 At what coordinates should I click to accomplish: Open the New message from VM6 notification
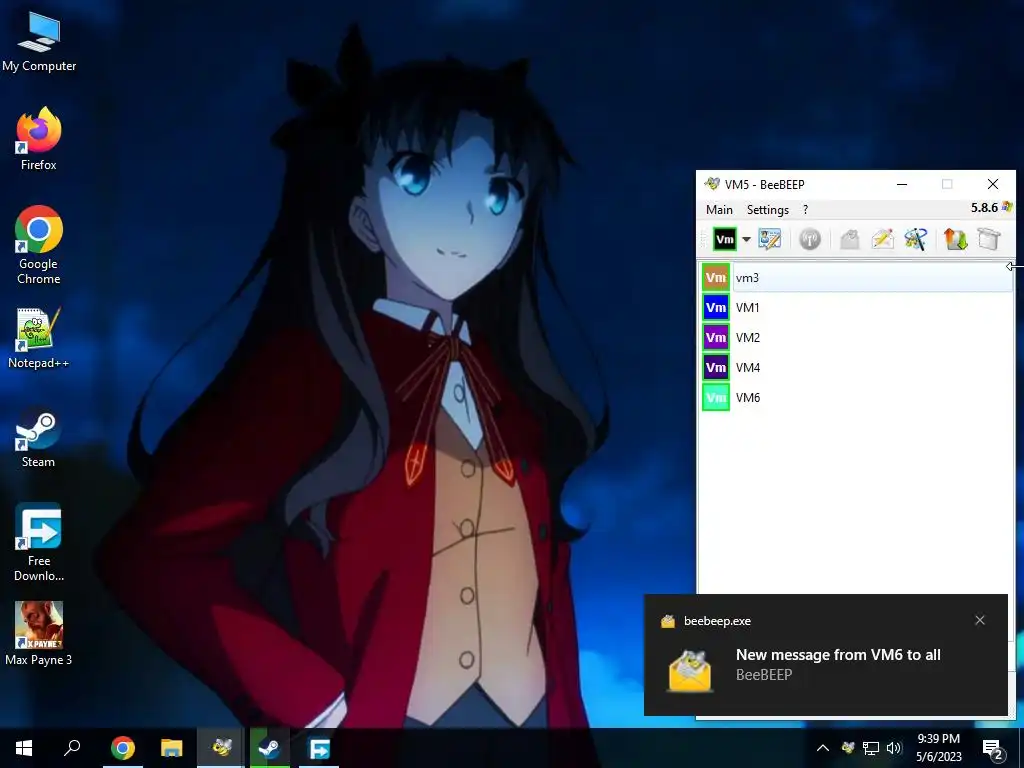pyautogui.click(x=825, y=655)
